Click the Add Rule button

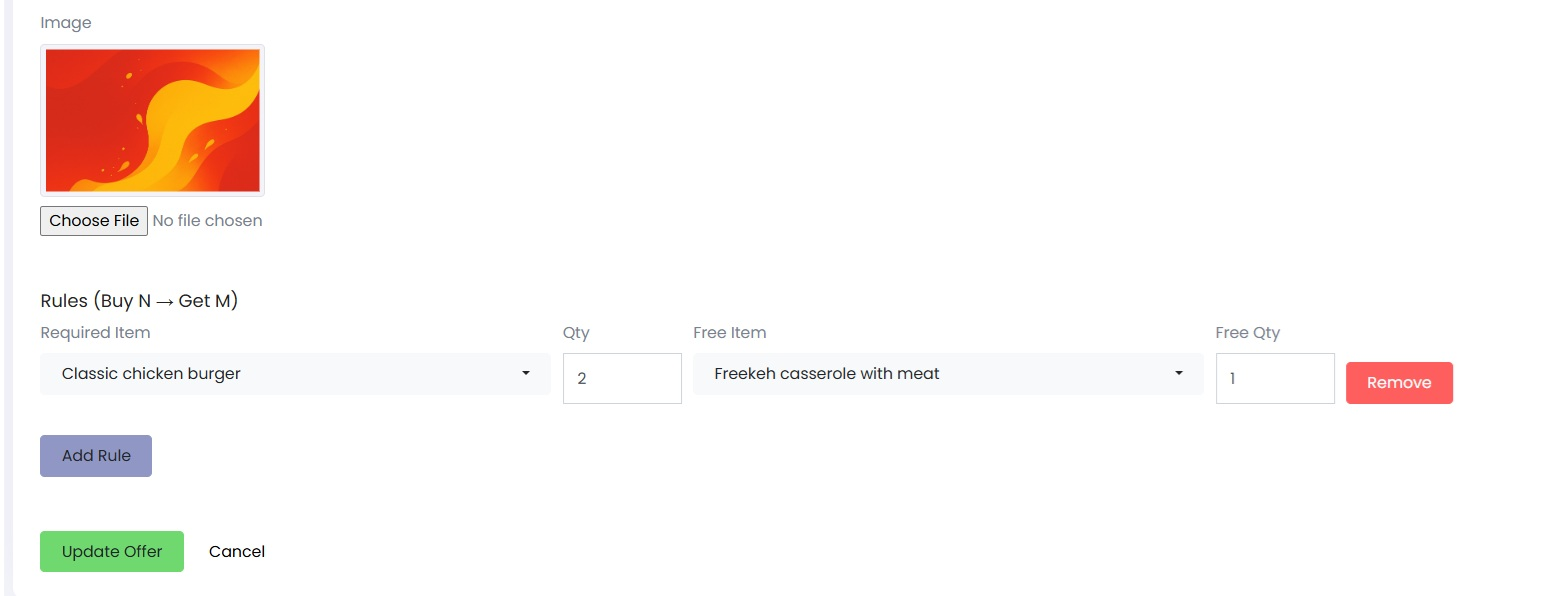pyautogui.click(x=96, y=456)
